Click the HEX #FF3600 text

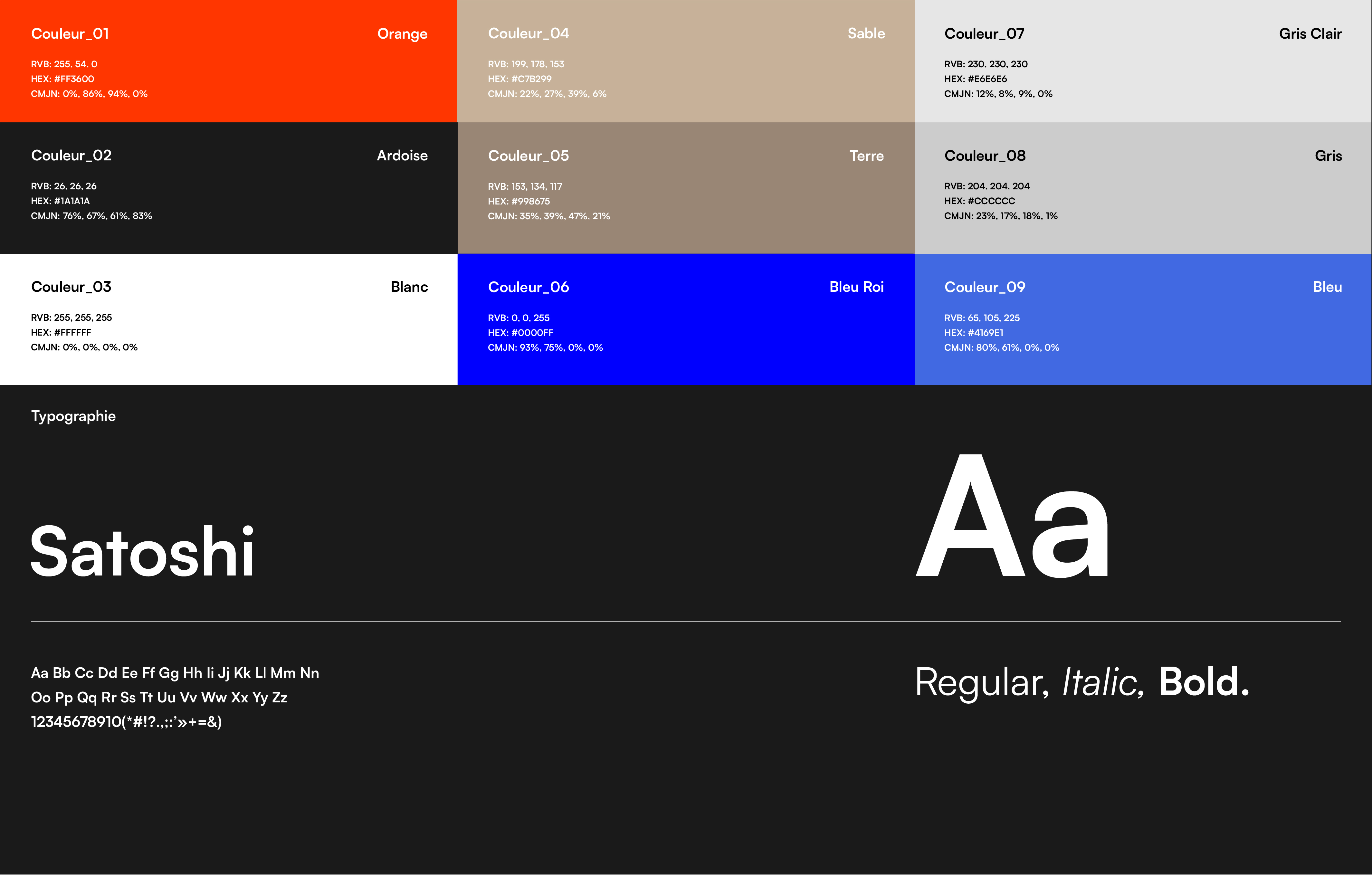click(x=63, y=79)
